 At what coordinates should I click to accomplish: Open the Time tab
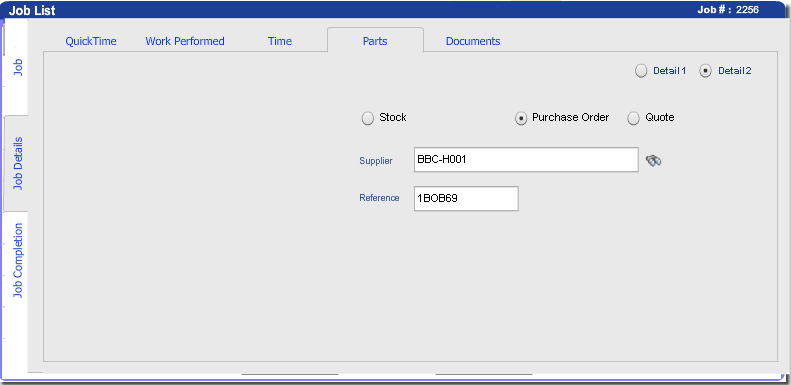click(x=280, y=41)
